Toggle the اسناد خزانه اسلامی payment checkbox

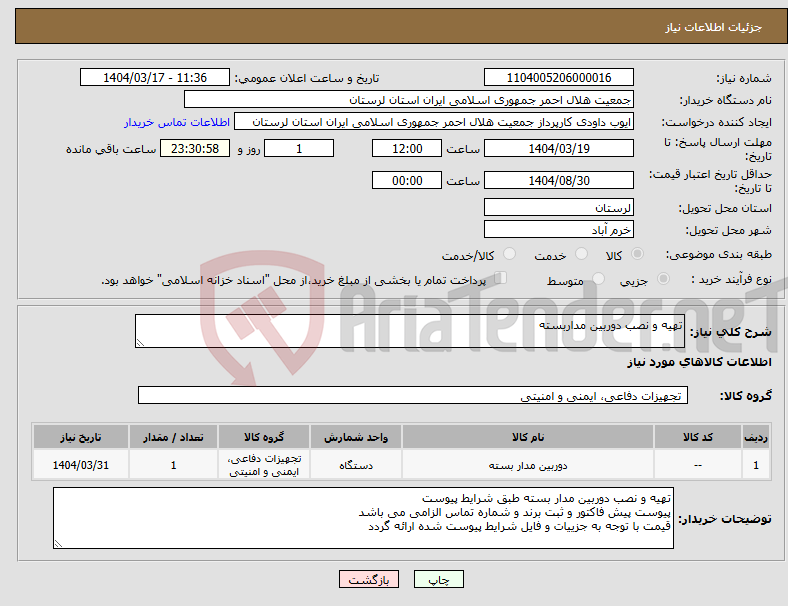(500, 278)
